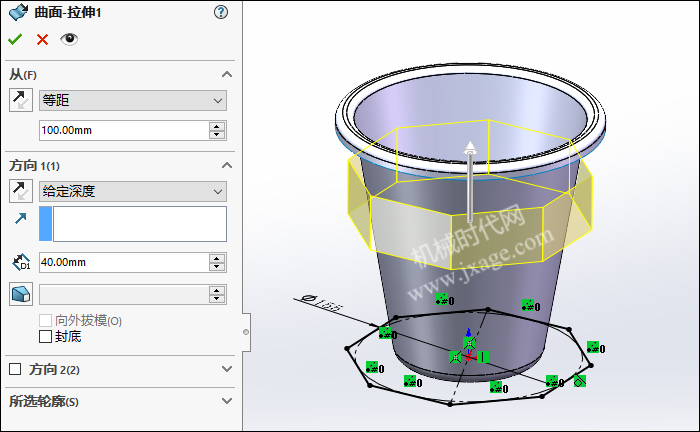Viewport: 700px width, 432px height.
Task: Expand the 所选轮廓 section chevron
Action: tap(227, 401)
